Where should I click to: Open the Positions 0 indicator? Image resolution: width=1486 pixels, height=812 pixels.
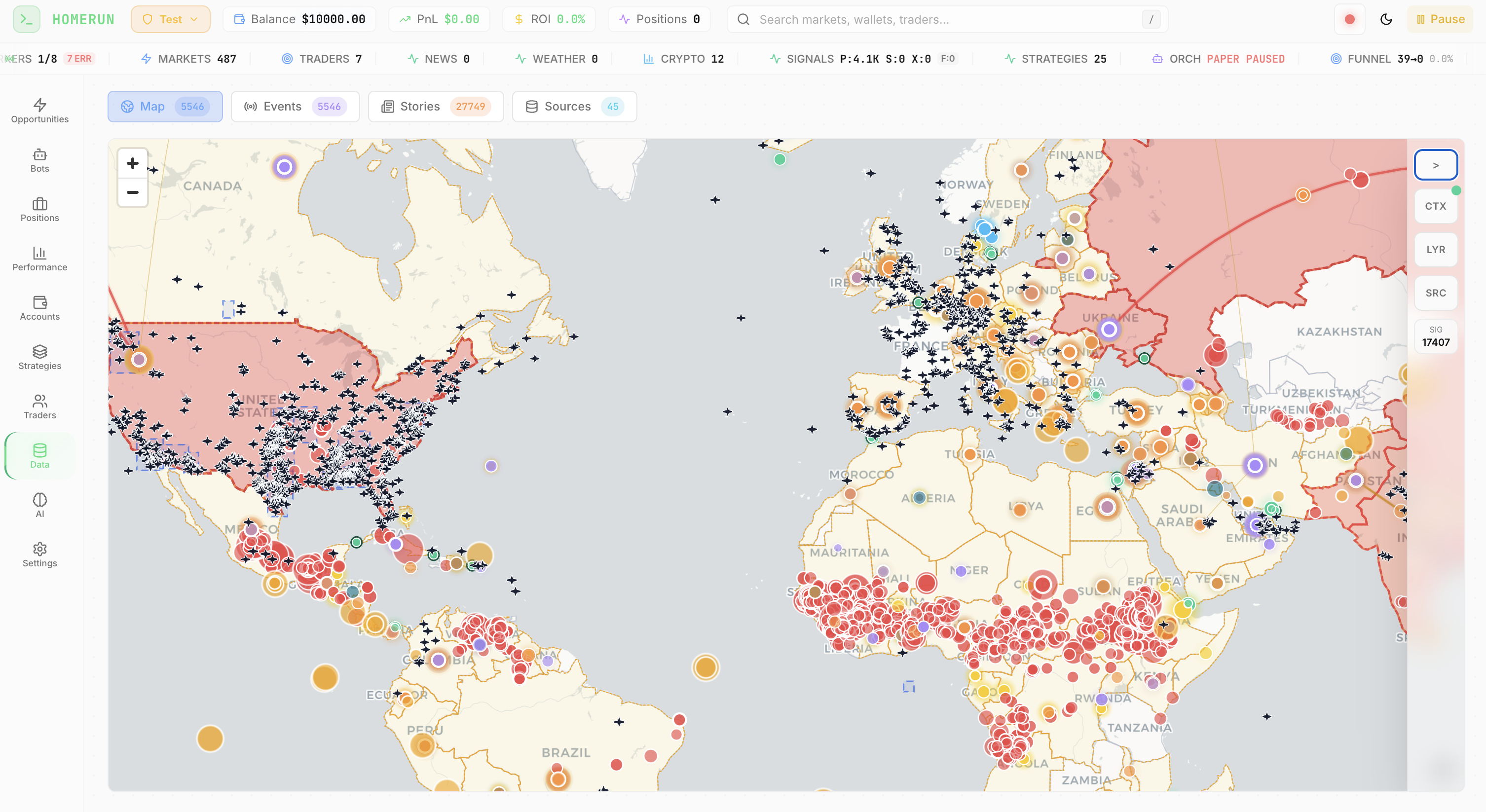[x=659, y=19]
